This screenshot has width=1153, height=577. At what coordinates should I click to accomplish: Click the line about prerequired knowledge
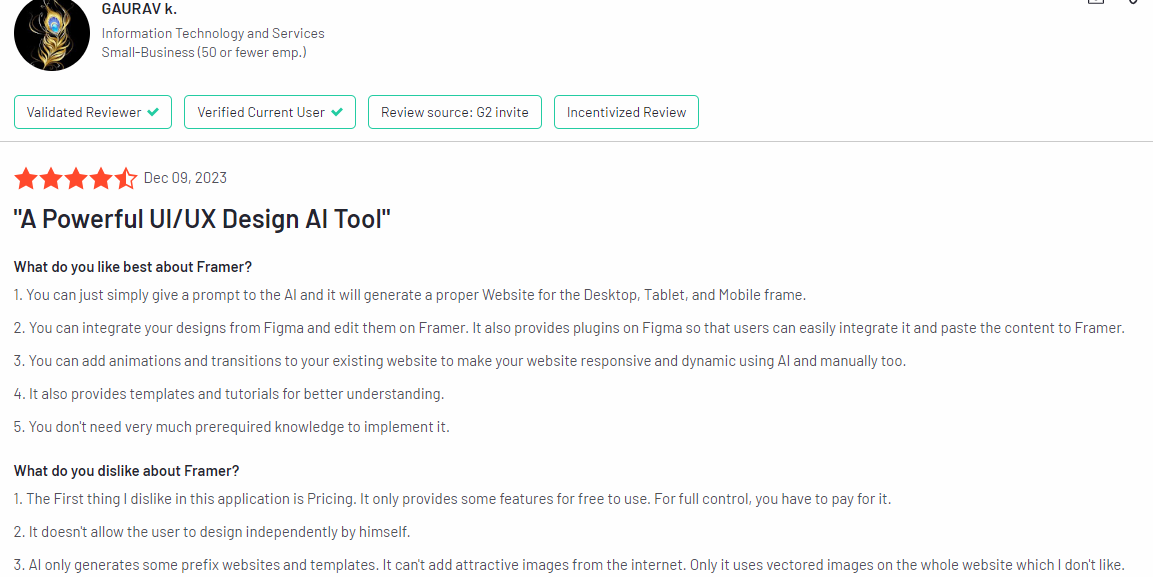pyautogui.click(x=232, y=427)
